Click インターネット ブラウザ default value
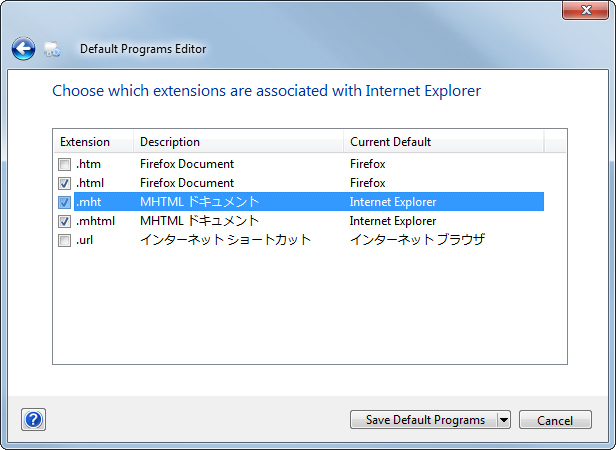 (418, 240)
